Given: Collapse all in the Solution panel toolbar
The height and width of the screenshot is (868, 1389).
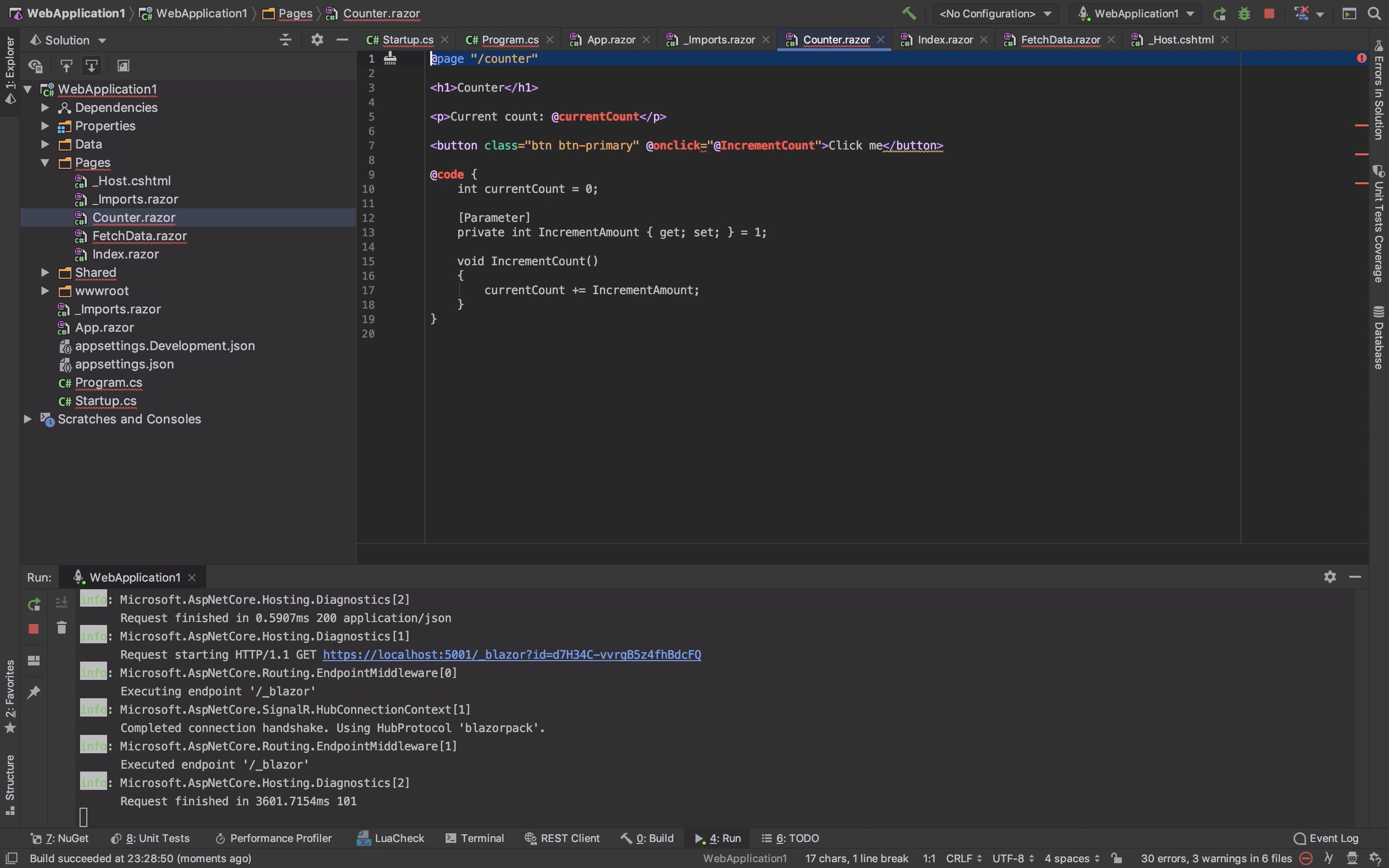Looking at the screenshot, I should click(285, 40).
